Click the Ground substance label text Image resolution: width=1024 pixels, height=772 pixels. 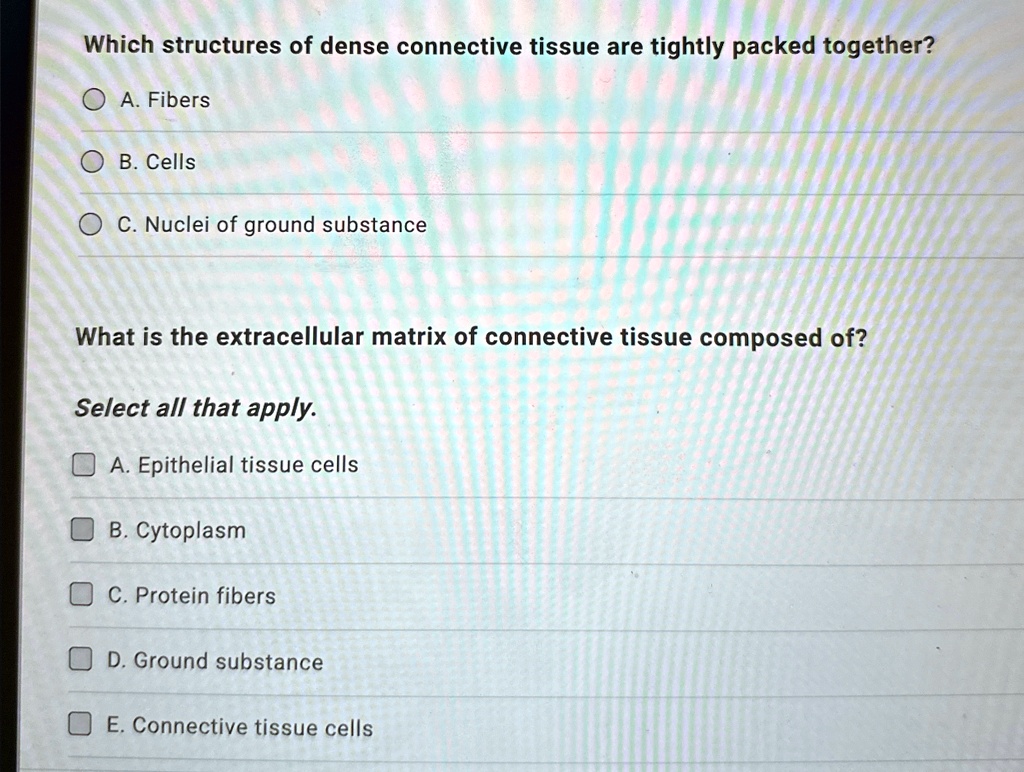pyautogui.click(x=215, y=661)
